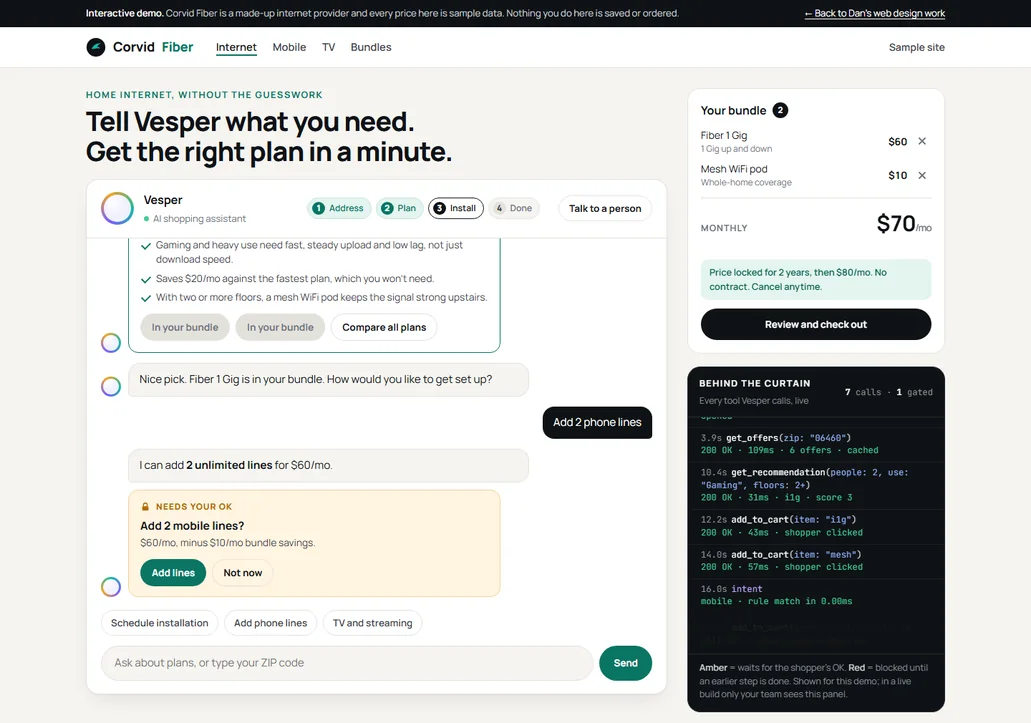Image resolution: width=1031 pixels, height=723 pixels.
Task: Open the Bundles nav tab
Action: [371, 47]
